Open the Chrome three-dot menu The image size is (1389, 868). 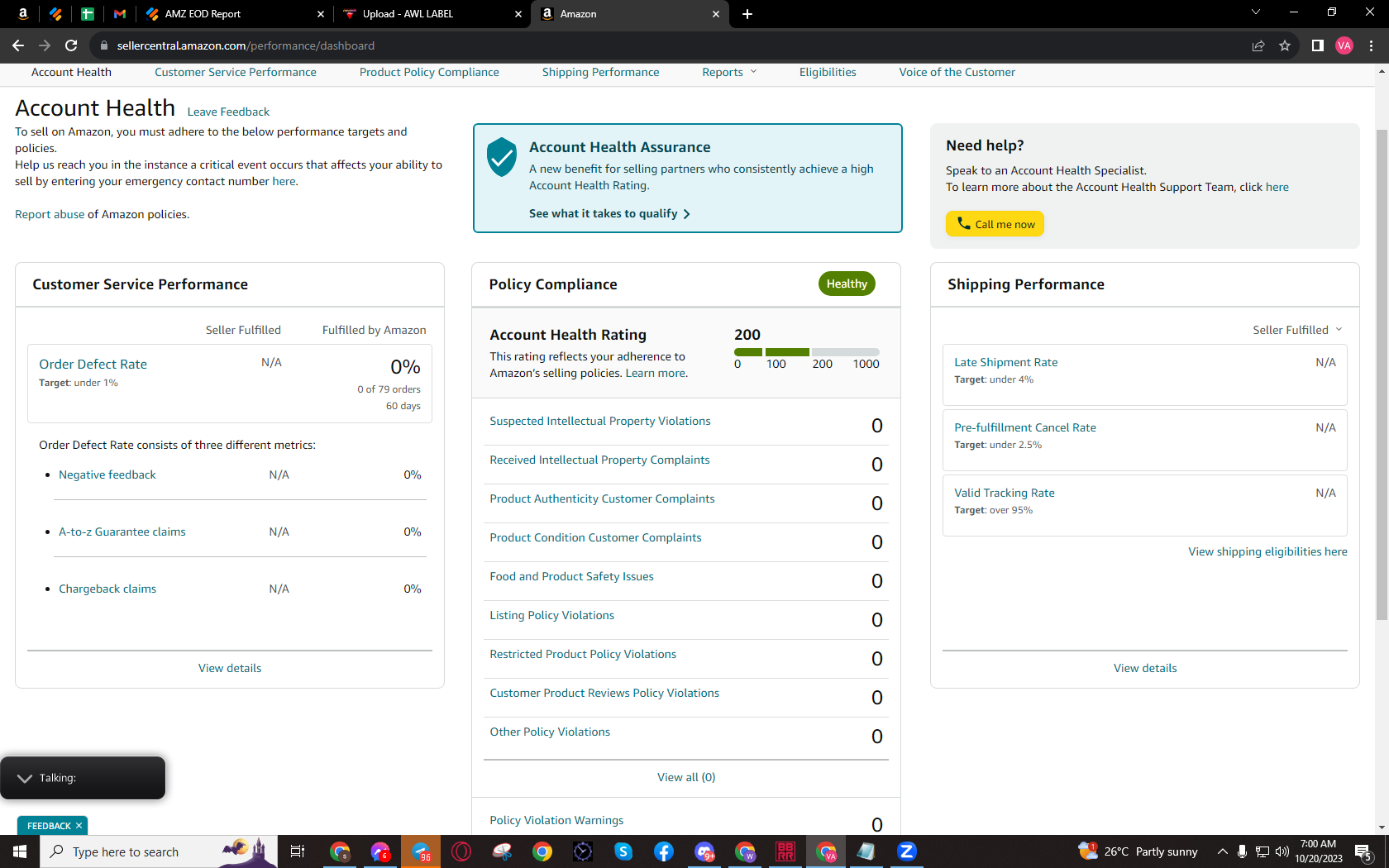tap(1371, 45)
